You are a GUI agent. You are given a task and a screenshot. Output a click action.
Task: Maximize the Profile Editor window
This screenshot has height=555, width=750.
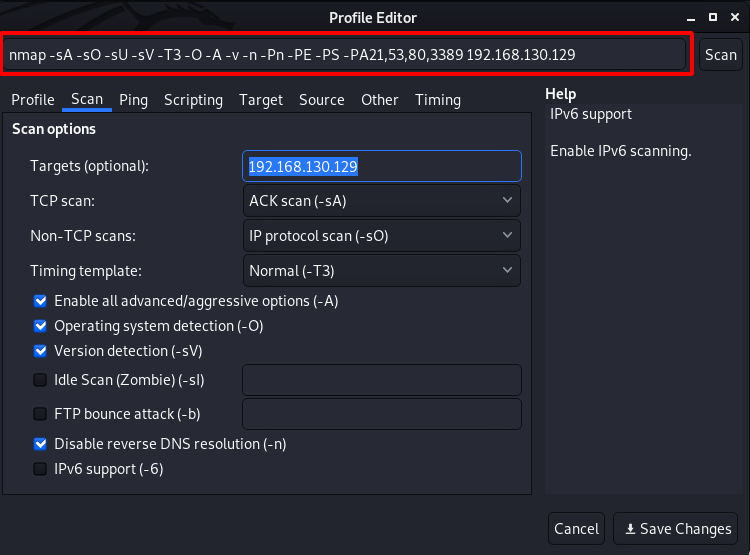point(713,17)
